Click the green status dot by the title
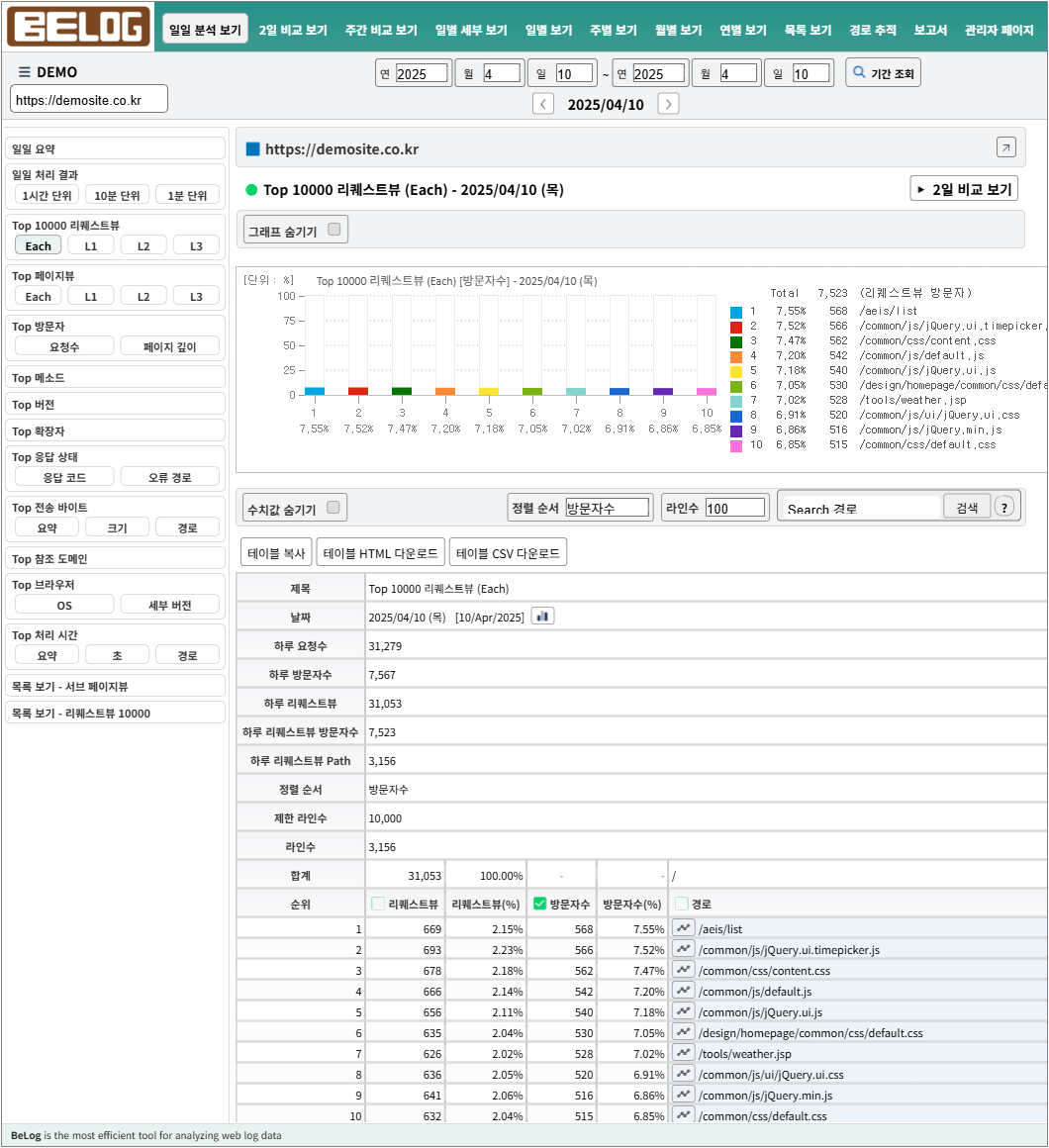 pyautogui.click(x=251, y=190)
